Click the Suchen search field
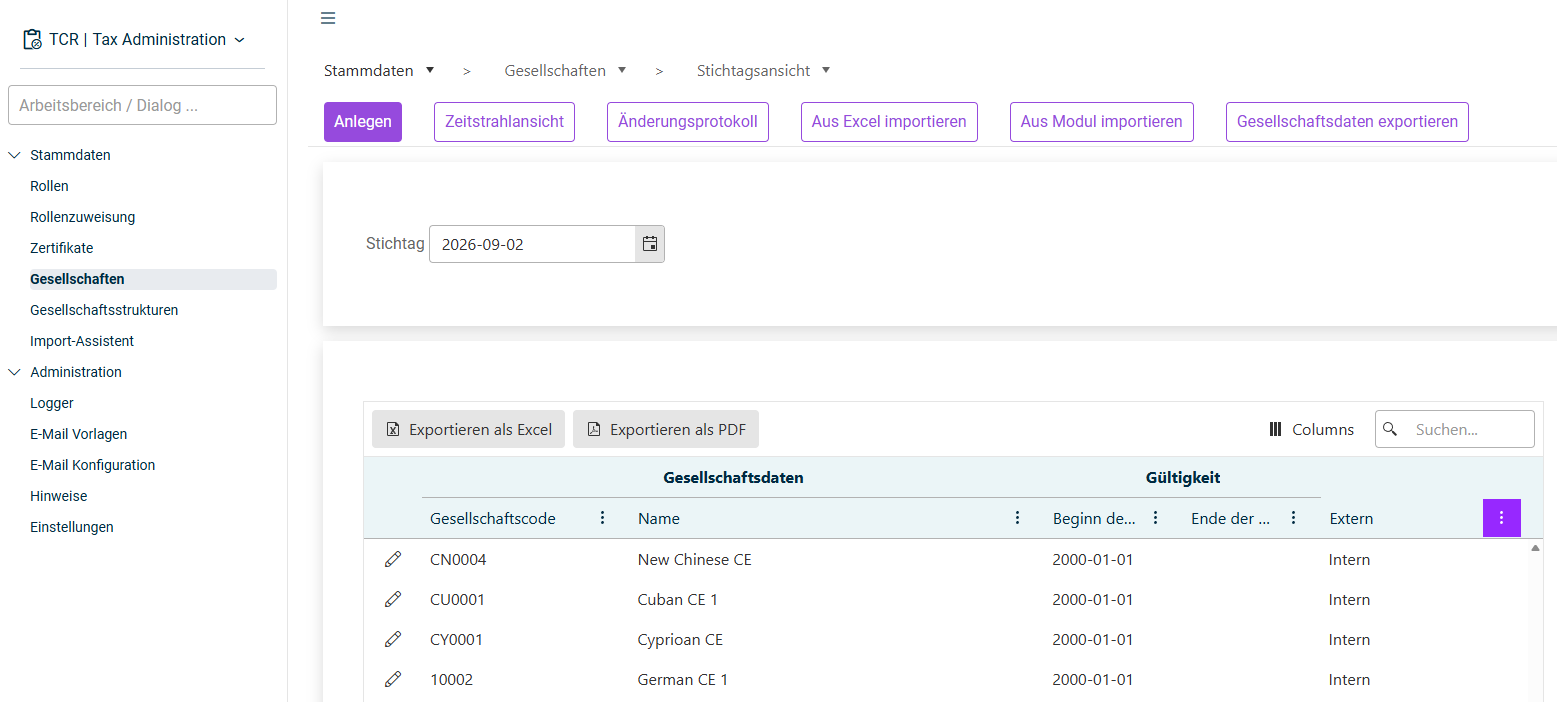This screenshot has height=702, width=1557. [1455, 429]
